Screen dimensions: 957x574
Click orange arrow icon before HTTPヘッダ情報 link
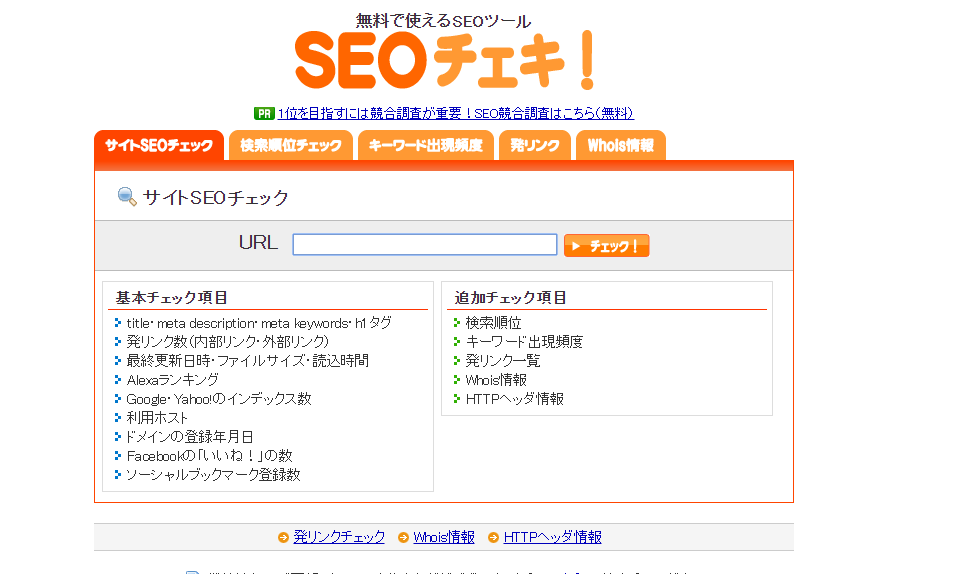click(x=493, y=537)
